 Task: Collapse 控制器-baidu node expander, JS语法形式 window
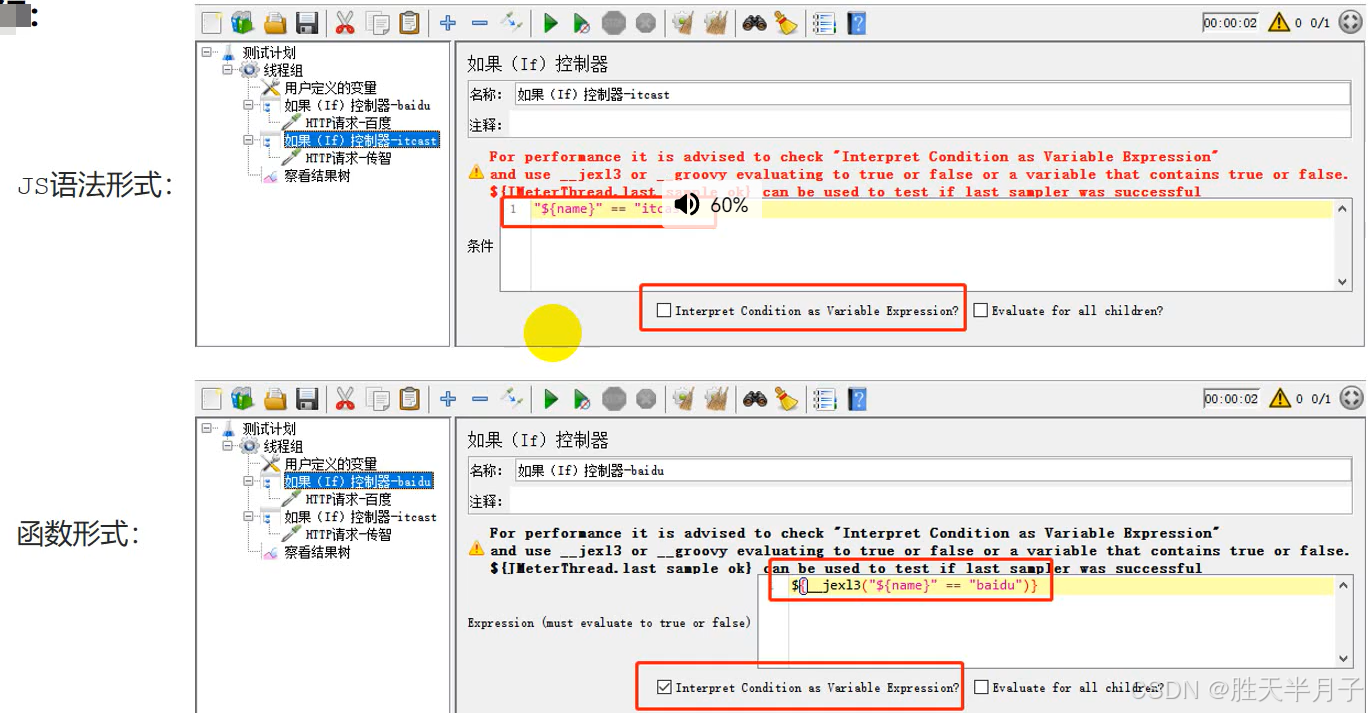(249, 105)
